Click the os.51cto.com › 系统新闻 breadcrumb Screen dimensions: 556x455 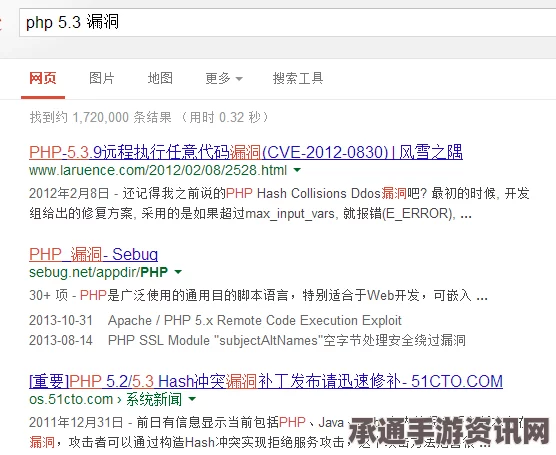(x=105, y=399)
